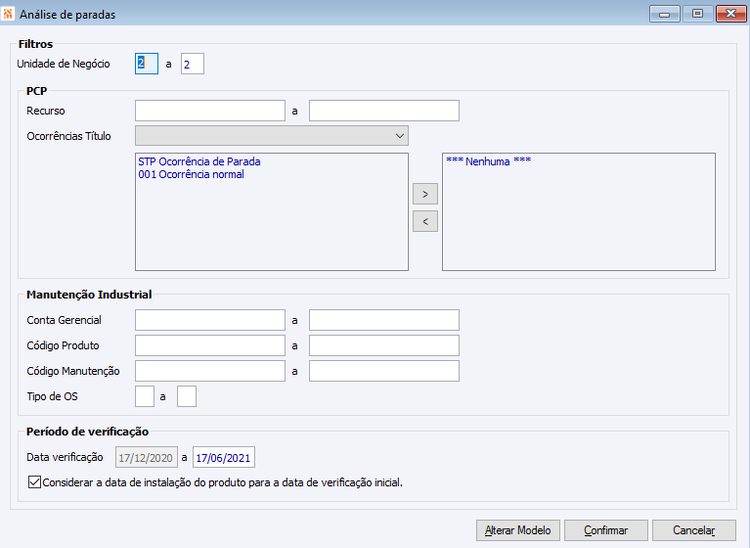Click the Conta Gerencial end field

pyautogui.click(x=384, y=320)
